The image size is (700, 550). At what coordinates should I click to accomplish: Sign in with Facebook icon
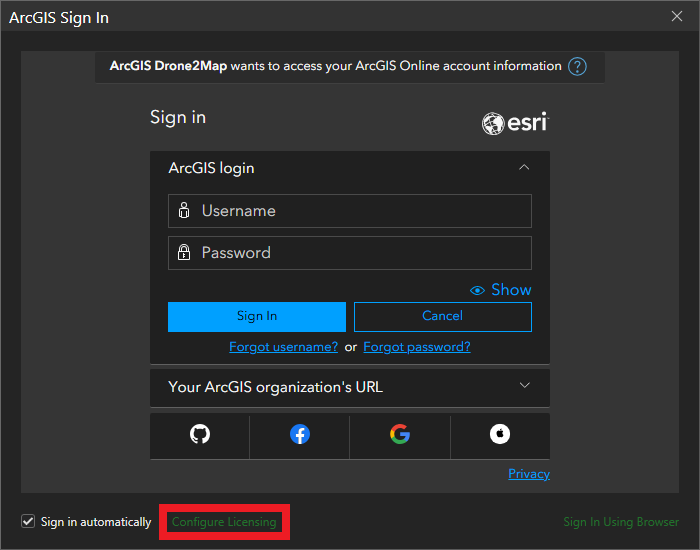coord(300,434)
